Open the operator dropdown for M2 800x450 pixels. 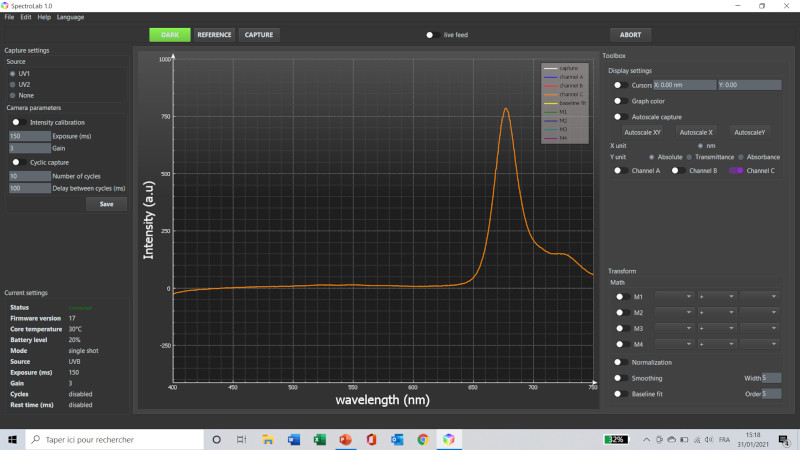pos(717,312)
